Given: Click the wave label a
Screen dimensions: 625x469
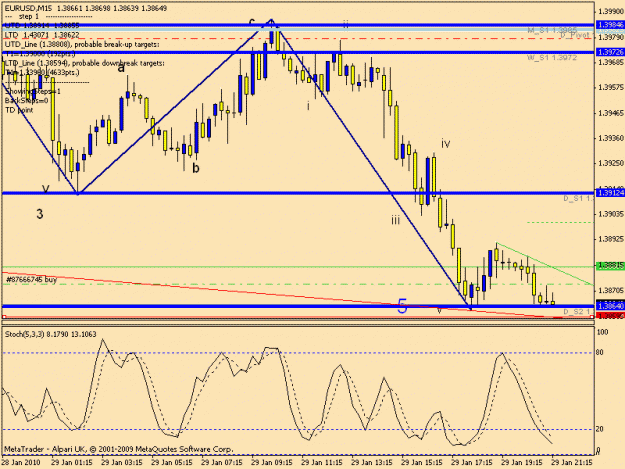Looking at the screenshot, I should coord(121,68).
